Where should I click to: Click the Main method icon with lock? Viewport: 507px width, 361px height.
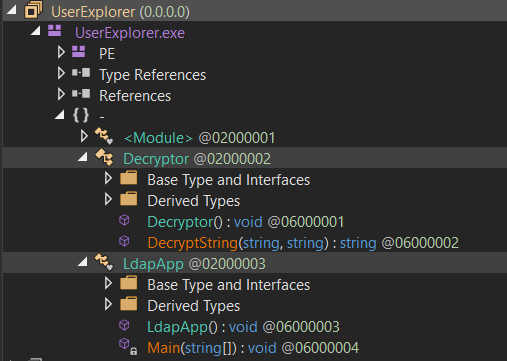coord(128,346)
